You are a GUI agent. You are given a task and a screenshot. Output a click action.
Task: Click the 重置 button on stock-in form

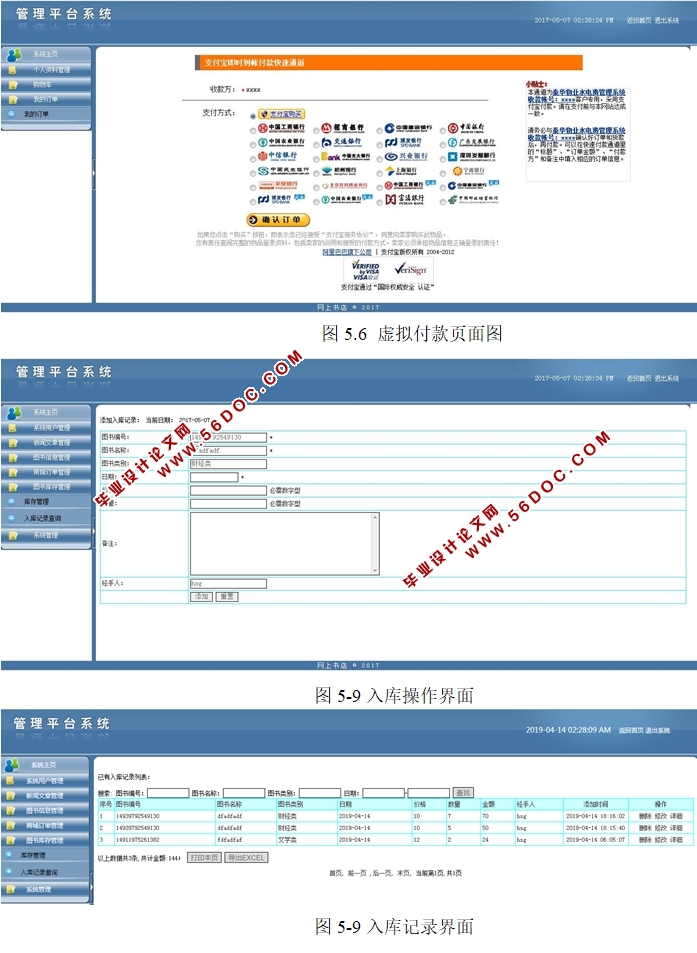(x=227, y=597)
